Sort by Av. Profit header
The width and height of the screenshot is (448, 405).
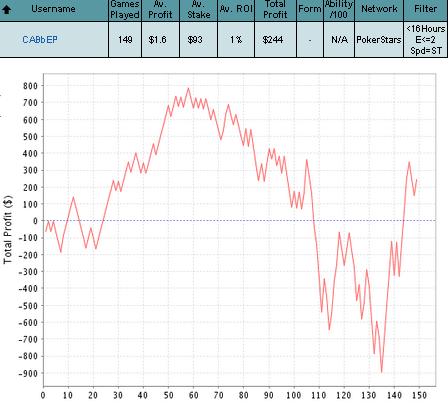pyautogui.click(x=160, y=9)
